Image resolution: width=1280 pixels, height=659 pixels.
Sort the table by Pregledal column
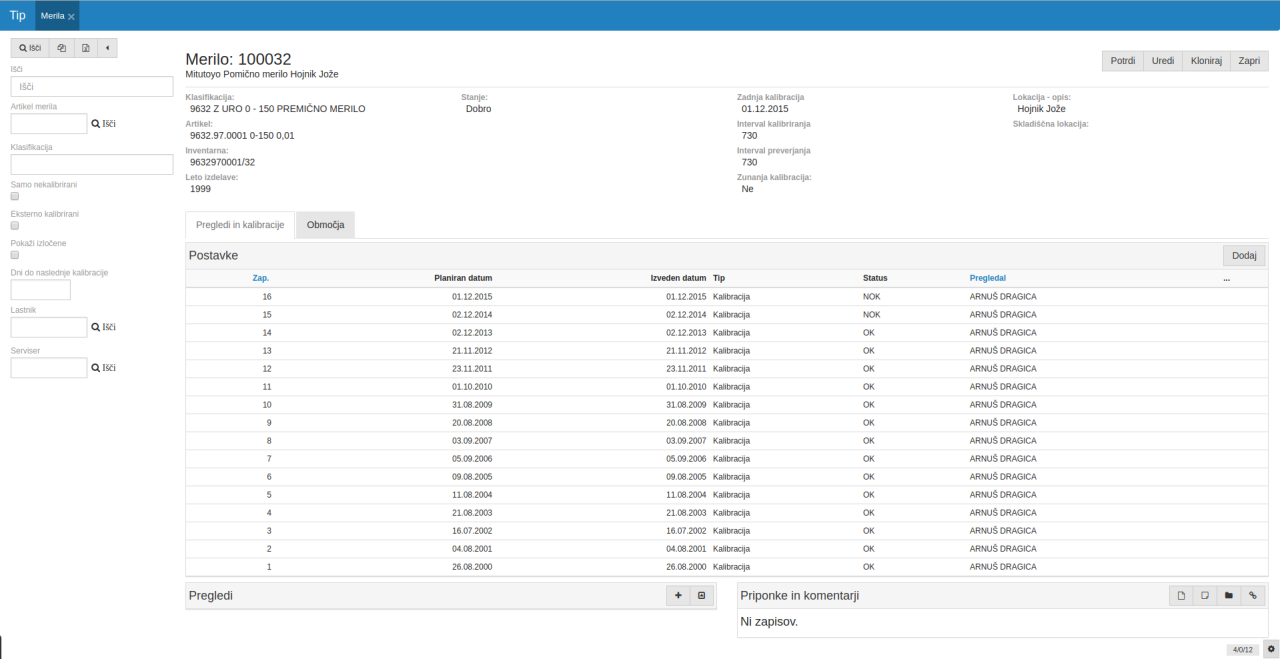[x=987, y=278]
